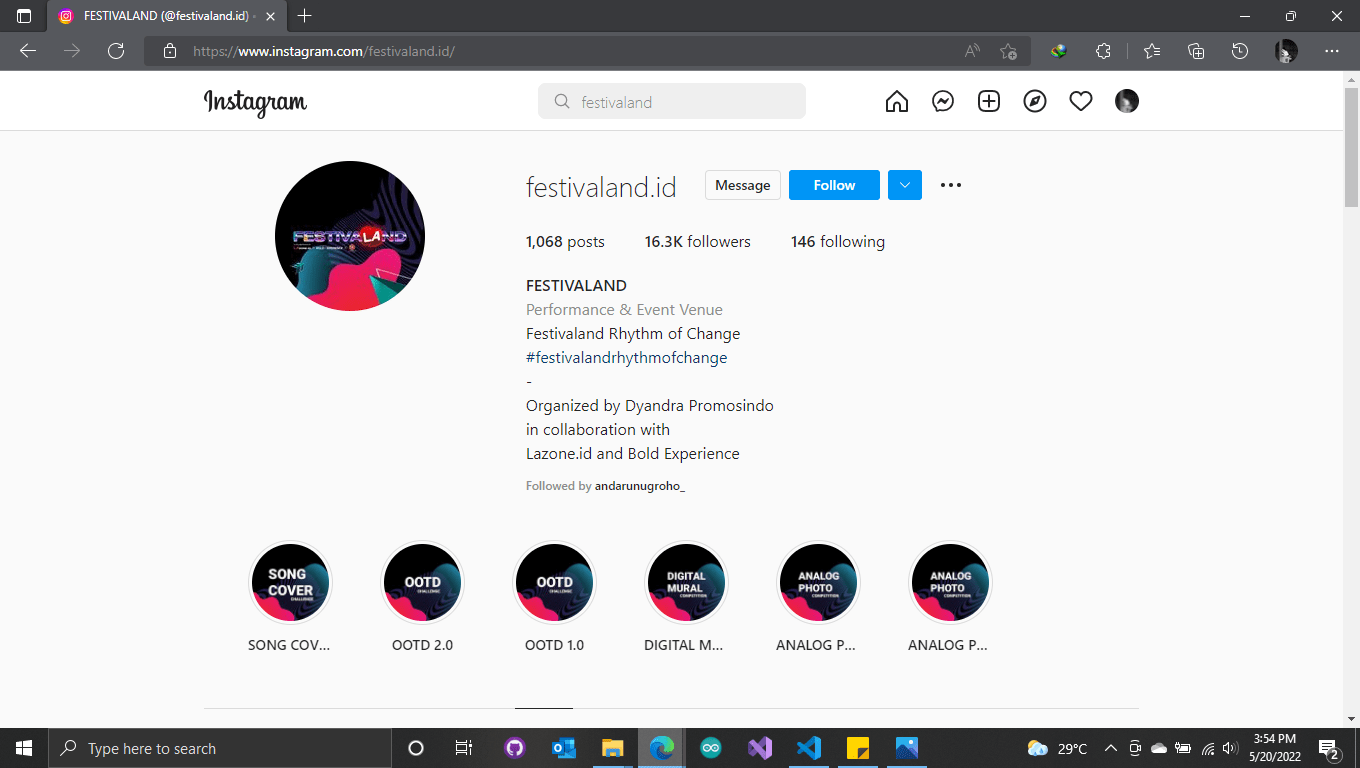Screen dimensions: 1360x768
Task: Expand suggested accounts dropdown arrow
Action: pyautogui.click(x=905, y=185)
